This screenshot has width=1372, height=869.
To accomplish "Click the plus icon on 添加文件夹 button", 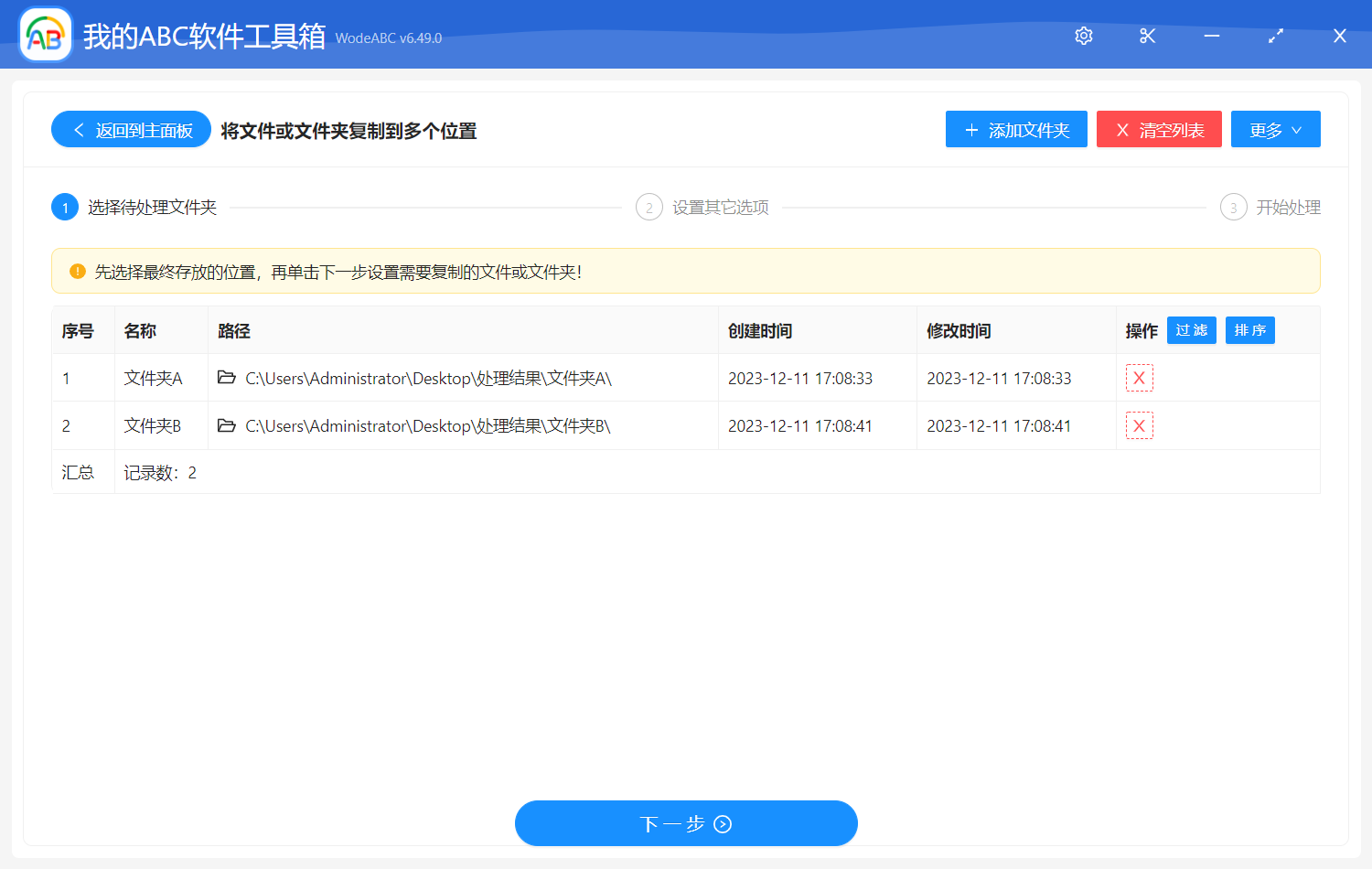I will (970, 129).
